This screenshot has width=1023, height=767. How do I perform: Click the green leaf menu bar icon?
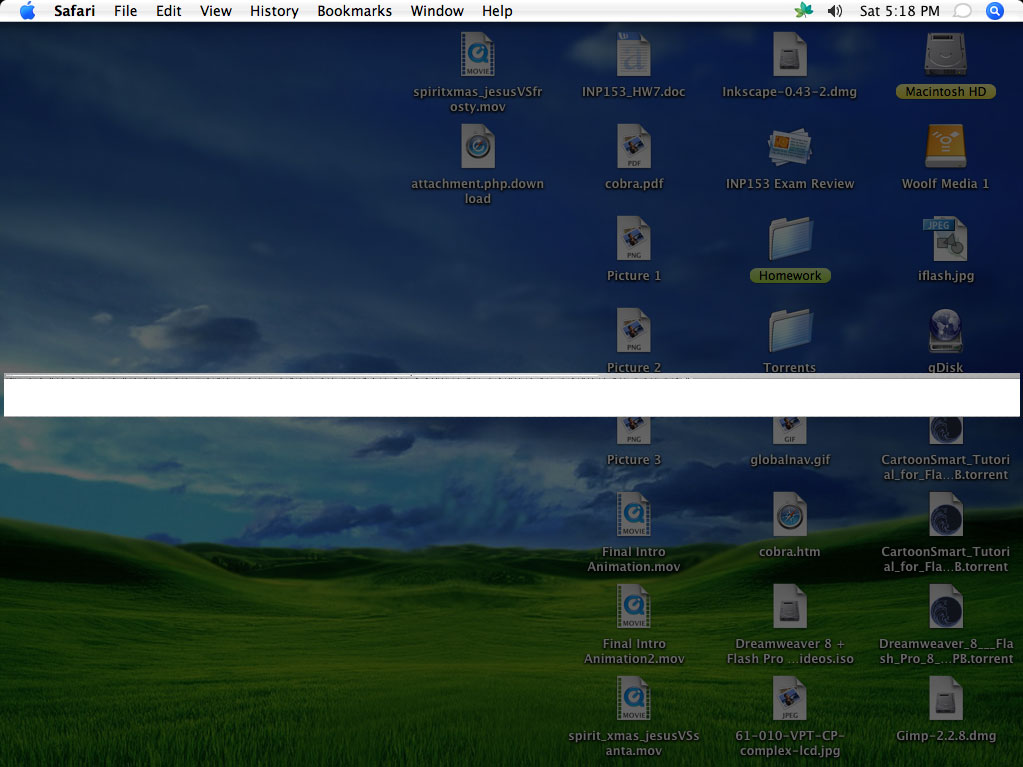click(x=804, y=10)
